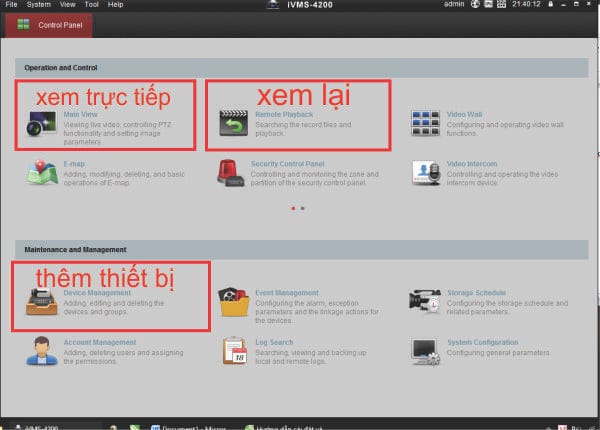Open the Help menu
The width and height of the screenshot is (600, 430).
click(115, 5)
